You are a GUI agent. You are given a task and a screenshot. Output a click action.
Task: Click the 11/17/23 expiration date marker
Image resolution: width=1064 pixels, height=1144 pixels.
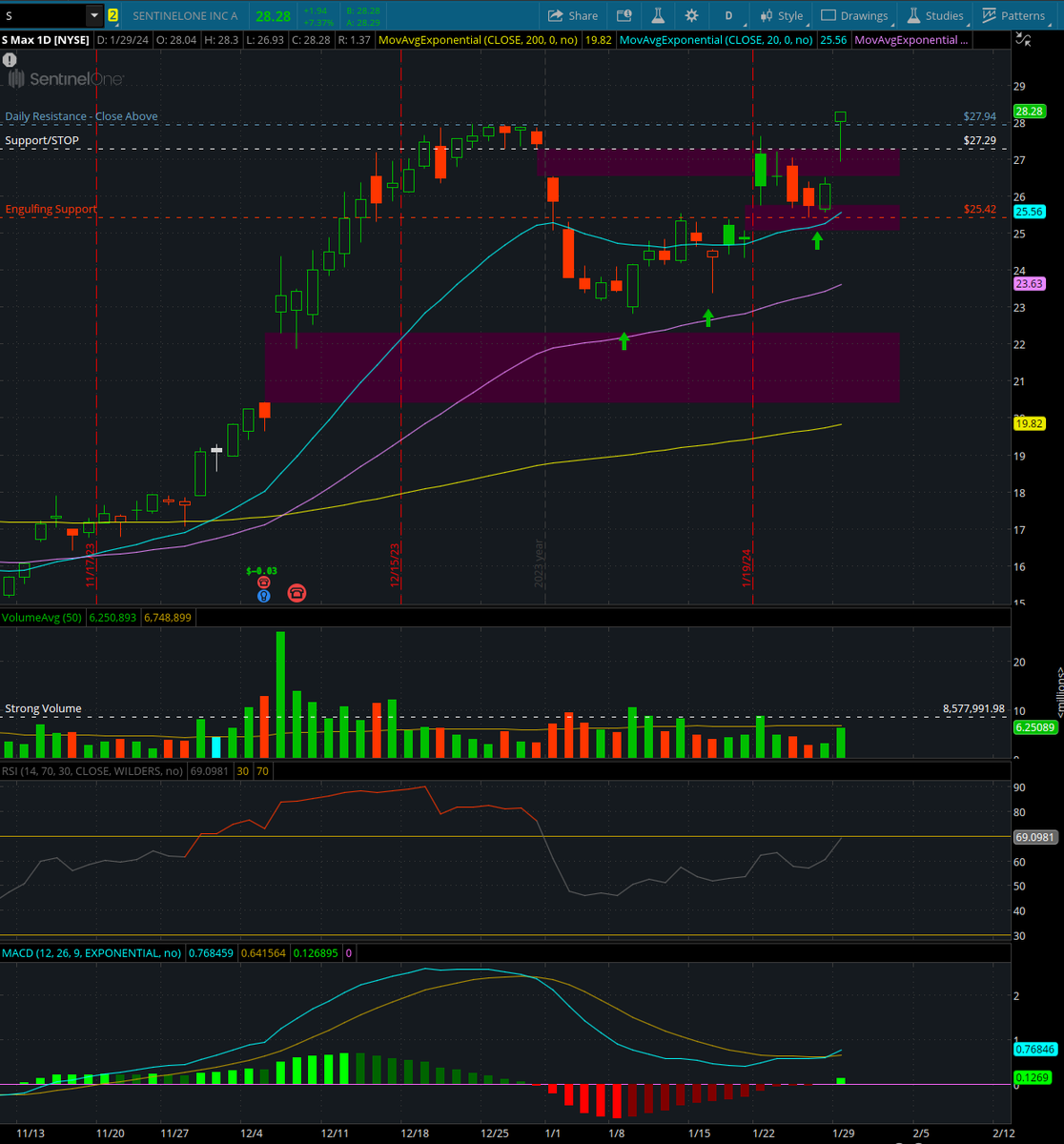[x=90, y=566]
